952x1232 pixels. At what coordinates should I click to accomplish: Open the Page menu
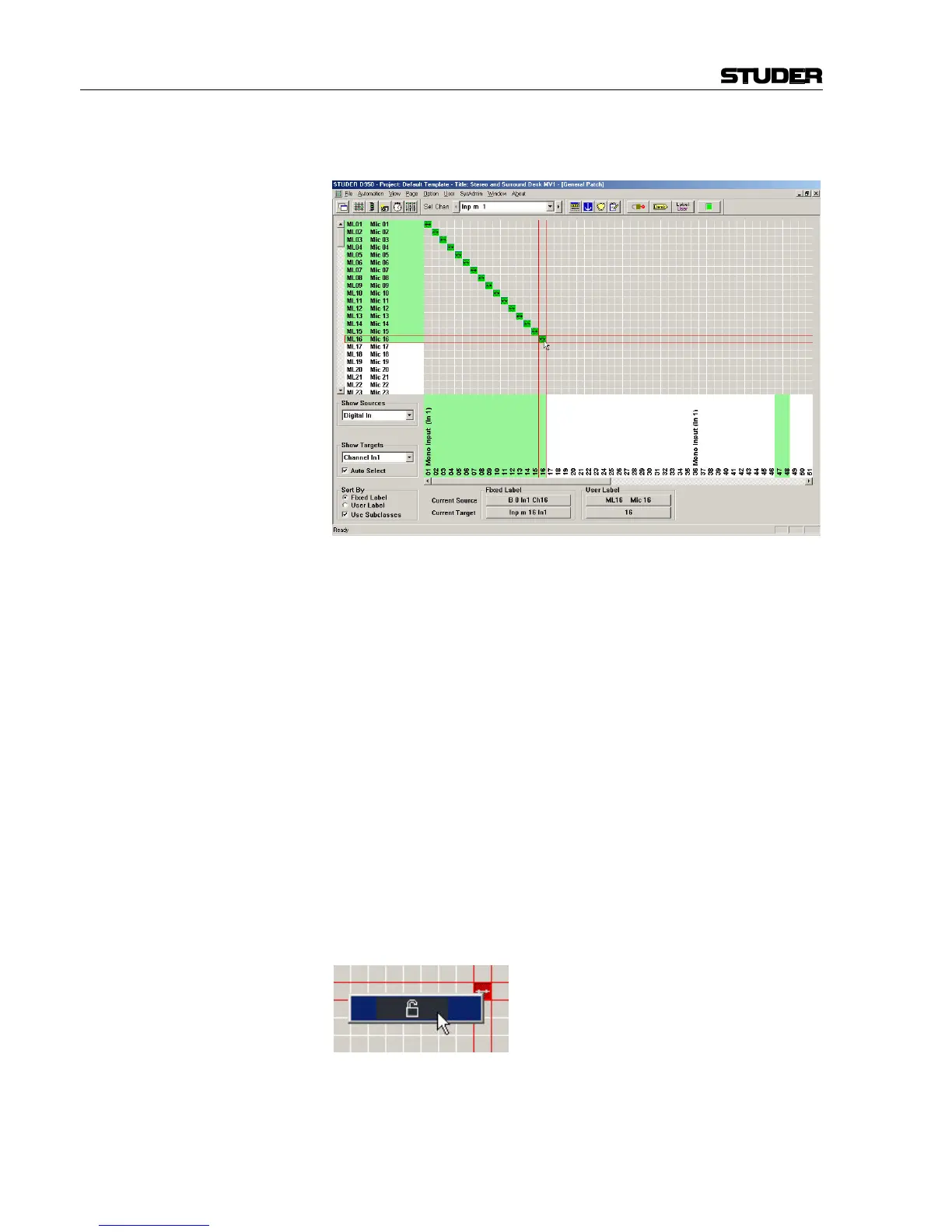point(411,194)
